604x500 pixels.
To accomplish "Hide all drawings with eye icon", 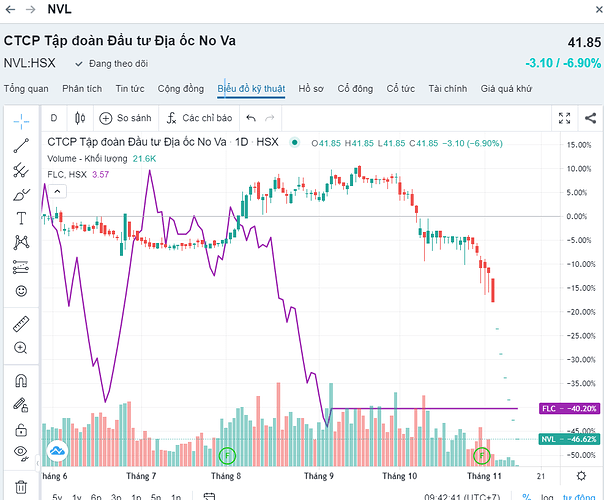I will (x=21, y=453).
